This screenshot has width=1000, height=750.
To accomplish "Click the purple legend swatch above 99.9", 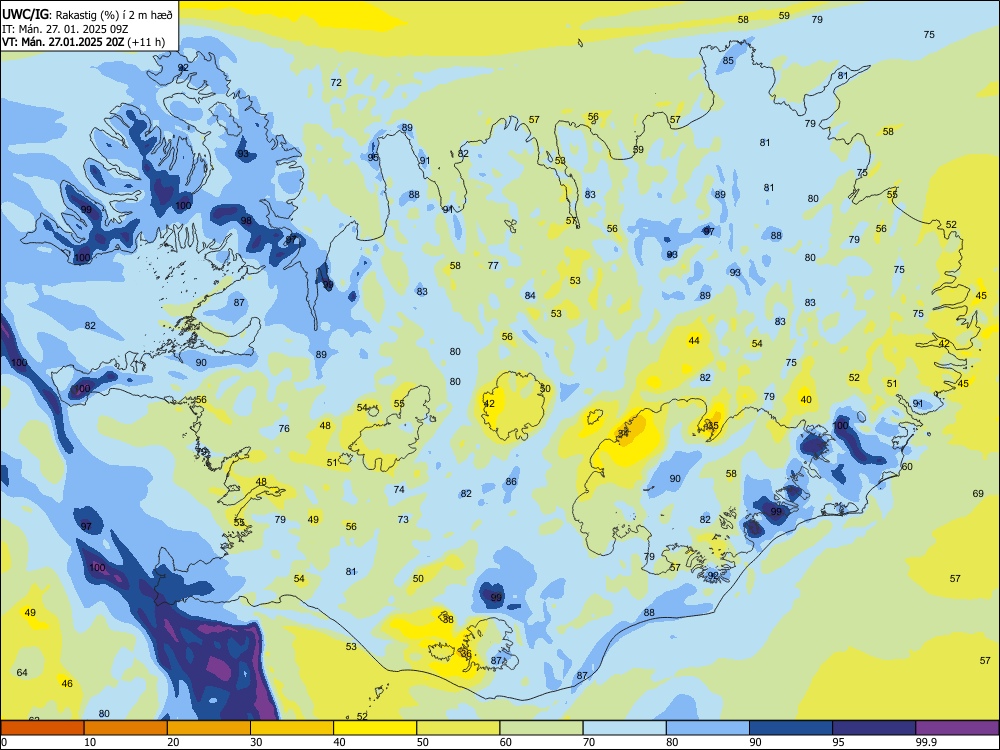I will tap(957, 728).
